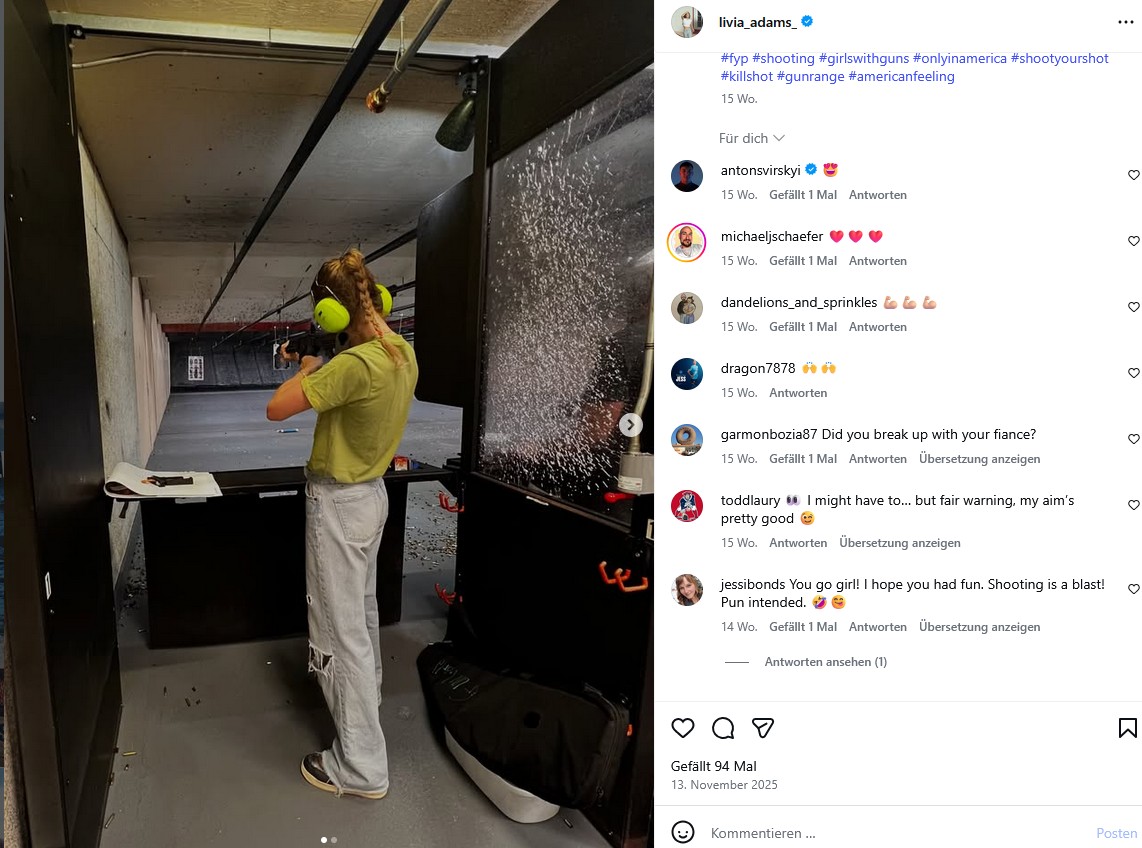Image resolution: width=1142 pixels, height=848 pixels.
Task: Open the #girlswithguns hashtag
Action: [864, 58]
